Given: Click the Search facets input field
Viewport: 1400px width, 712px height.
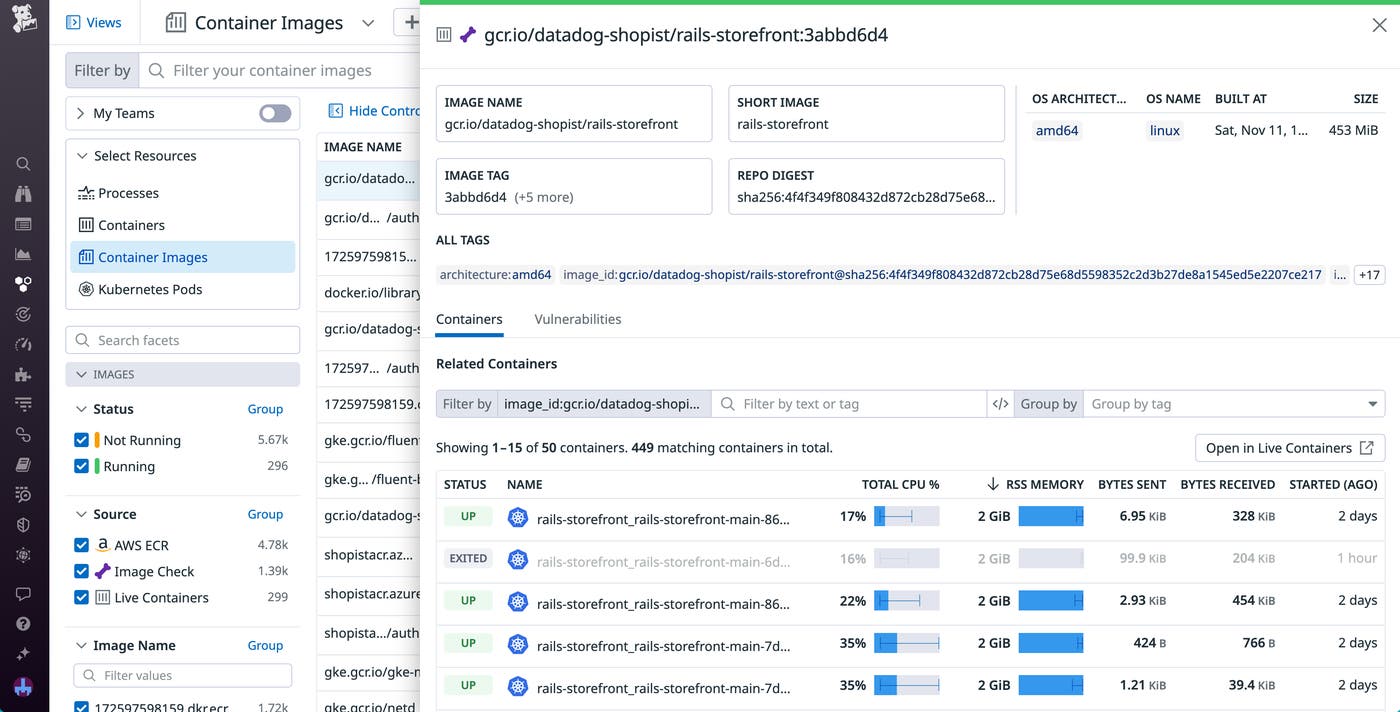Looking at the screenshot, I should click(x=190, y=340).
